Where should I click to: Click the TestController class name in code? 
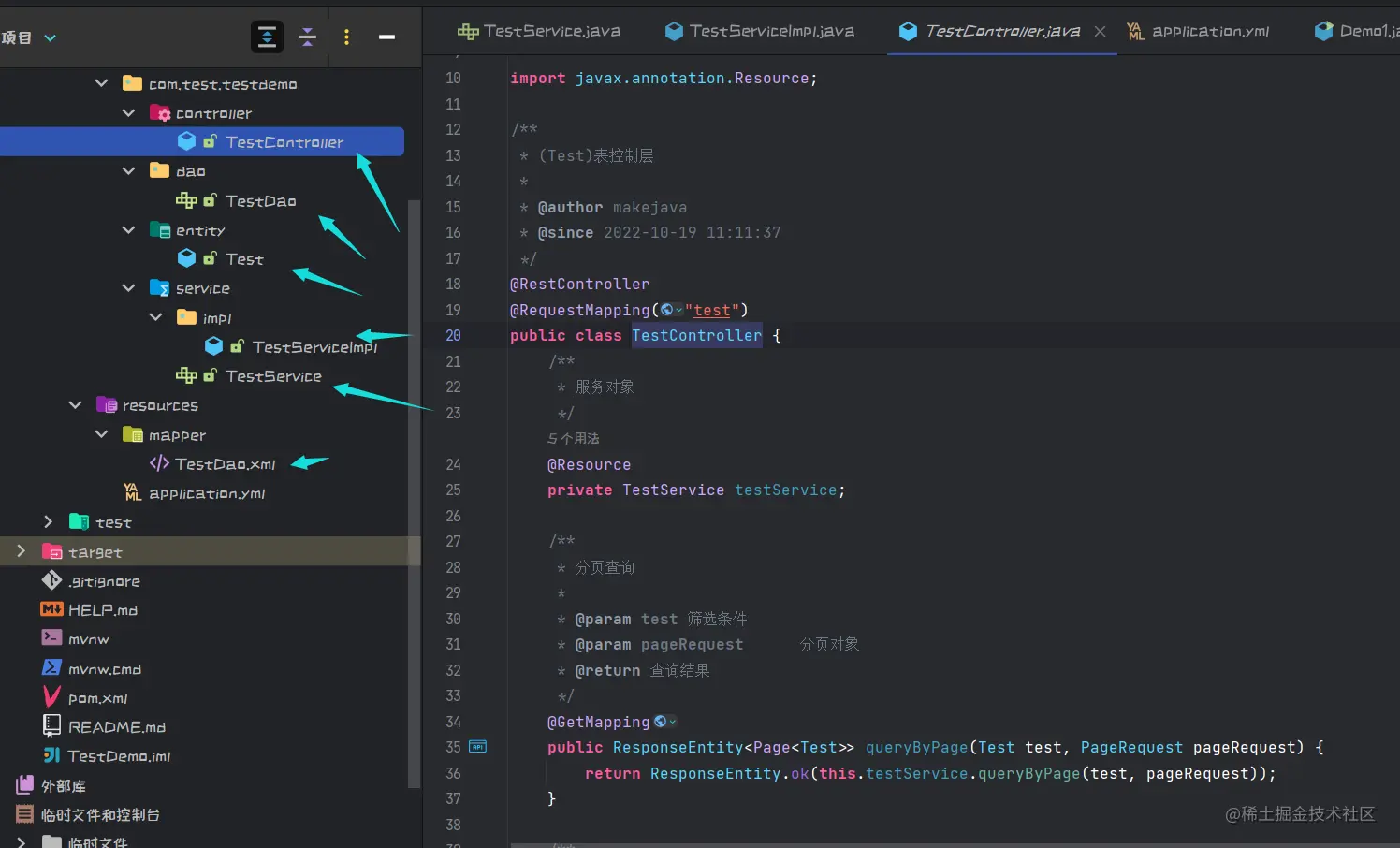696,335
